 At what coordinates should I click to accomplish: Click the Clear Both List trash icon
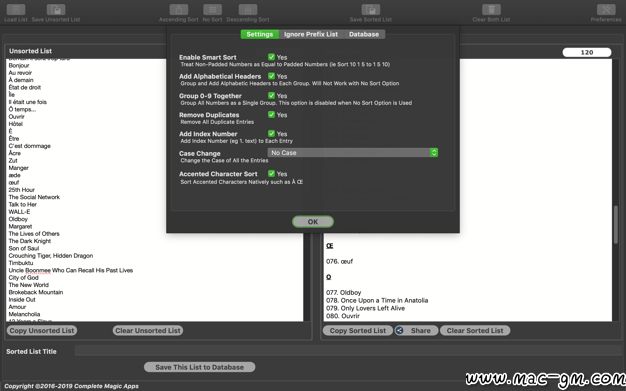(x=491, y=10)
